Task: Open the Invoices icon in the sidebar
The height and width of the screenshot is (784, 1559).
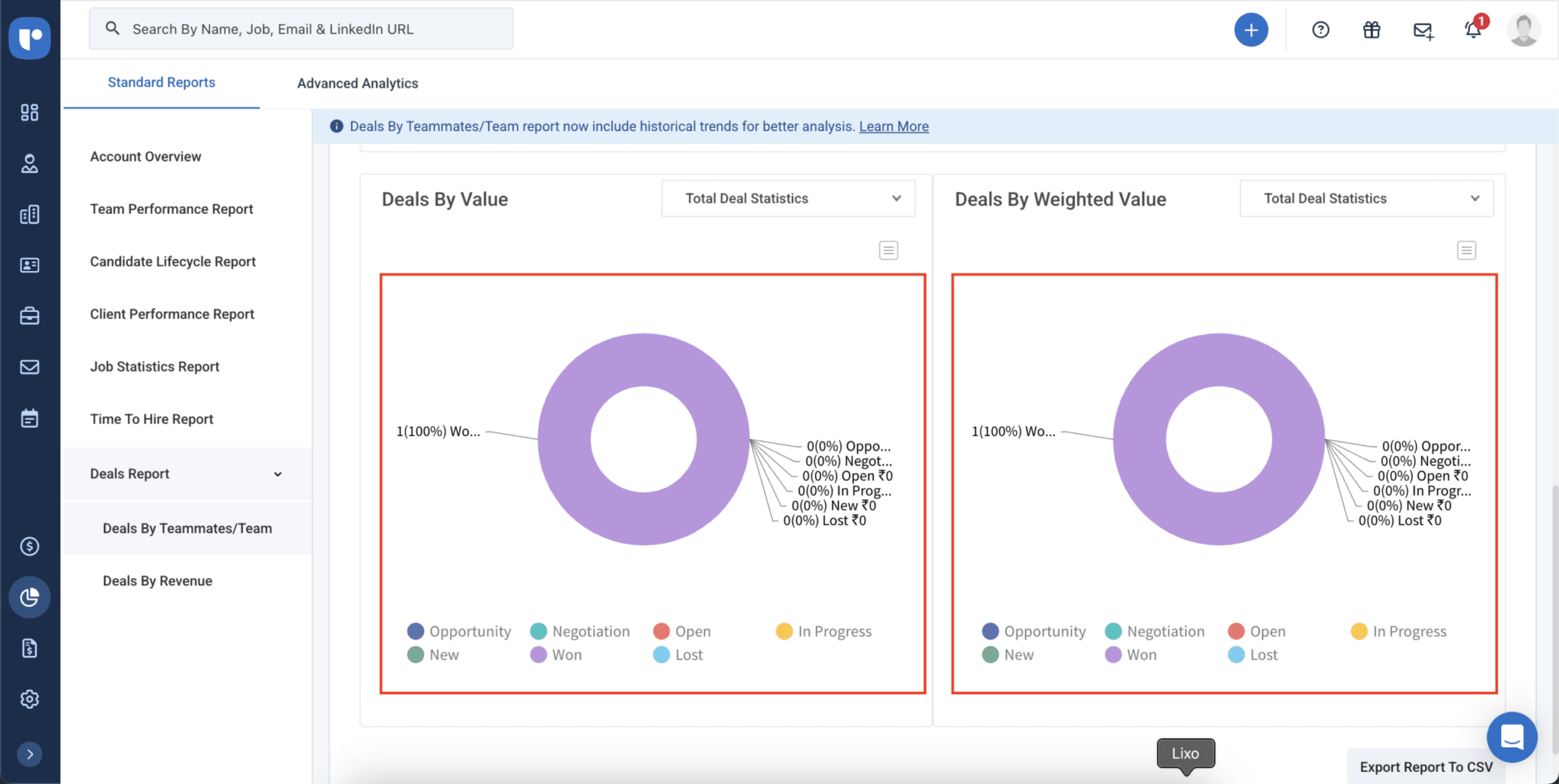Action: click(30, 647)
